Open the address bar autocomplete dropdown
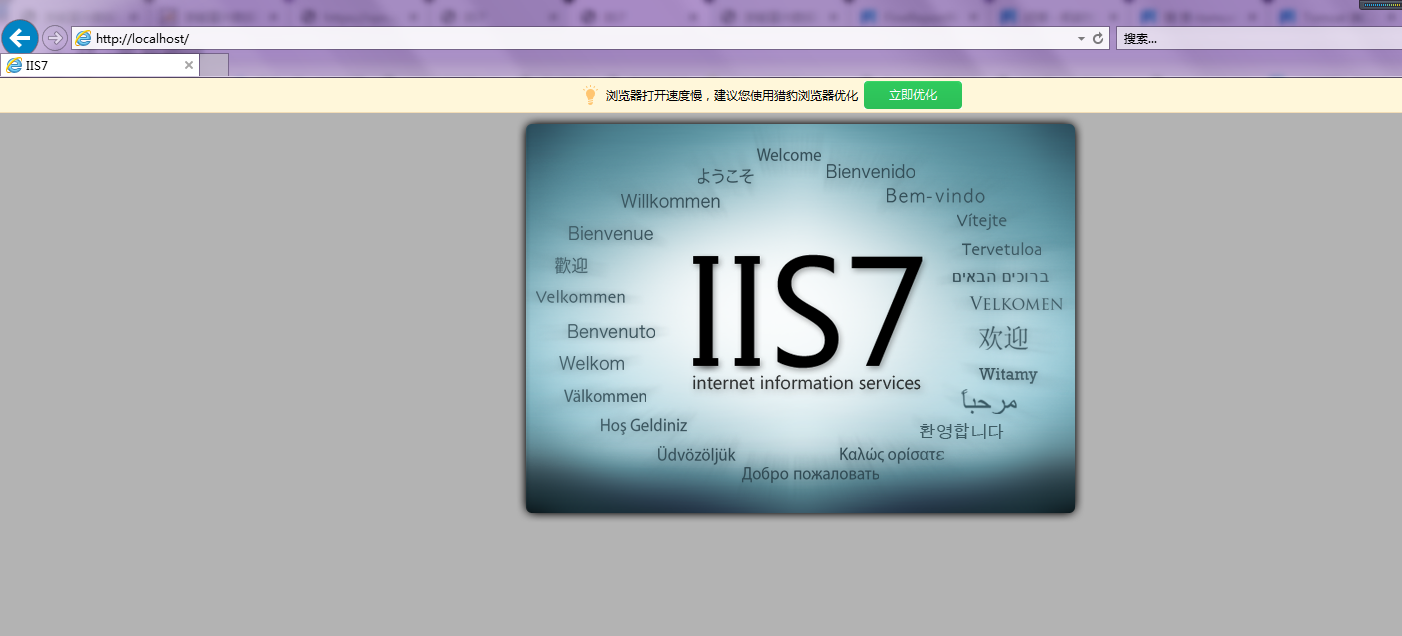The image size is (1402, 636). tap(1081, 38)
